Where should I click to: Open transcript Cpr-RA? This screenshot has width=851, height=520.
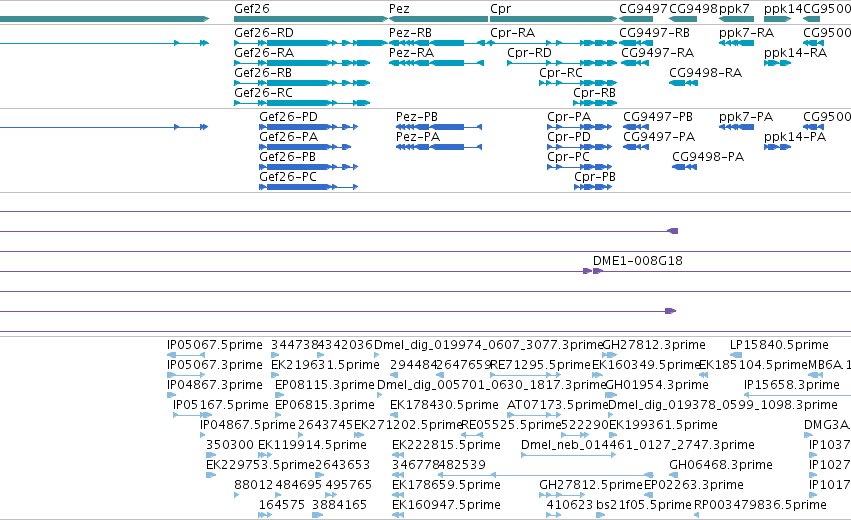click(x=553, y=43)
